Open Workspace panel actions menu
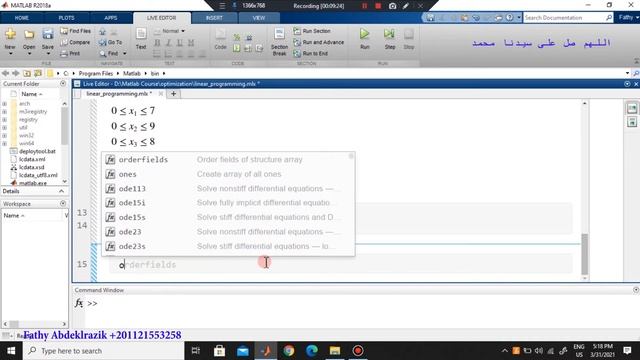This screenshot has width=640, height=360. (63, 204)
